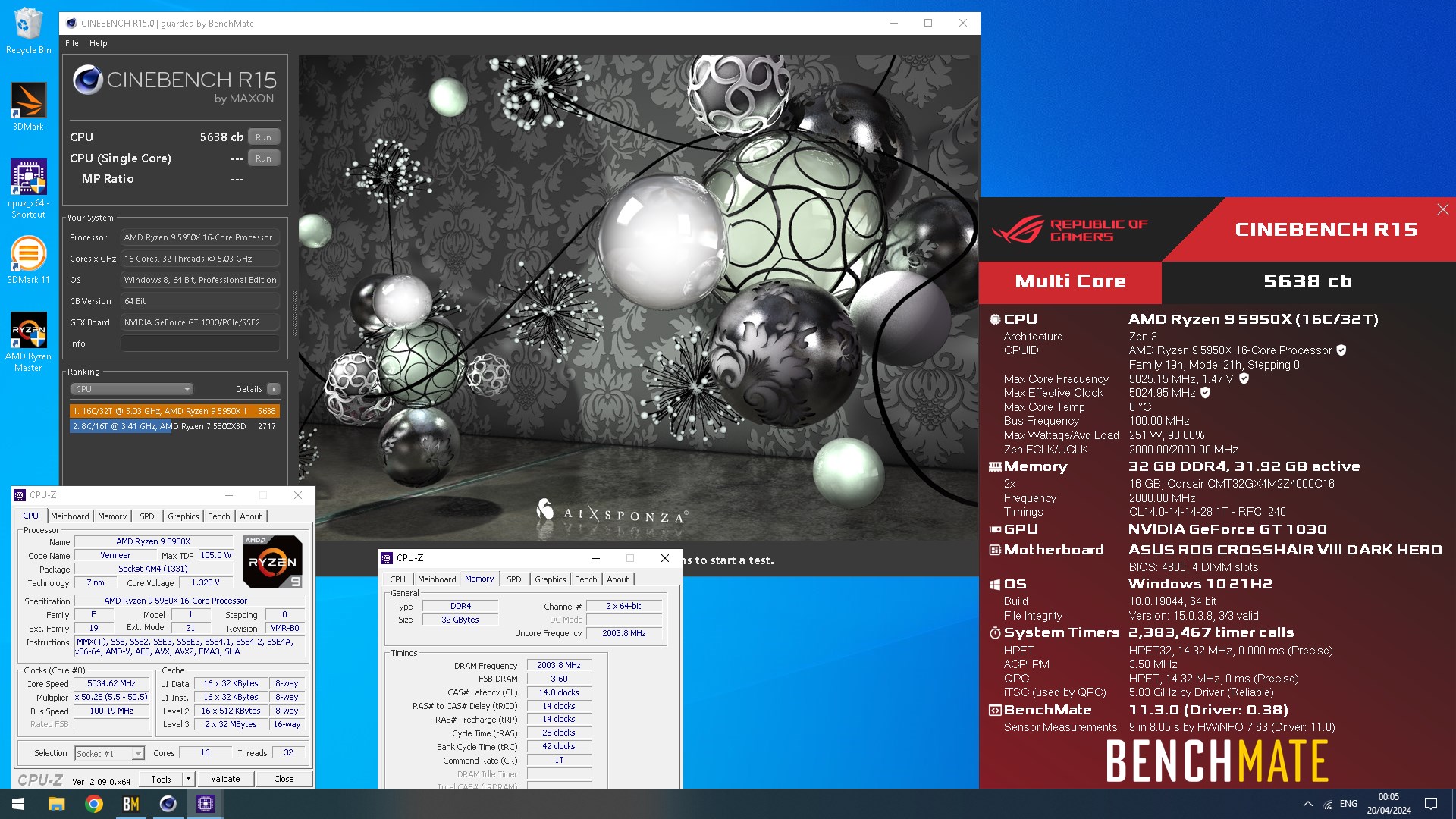Open AMD Ryzen Master desktop icon
The height and width of the screenshot is (819, 1456).
coord(28,341)
